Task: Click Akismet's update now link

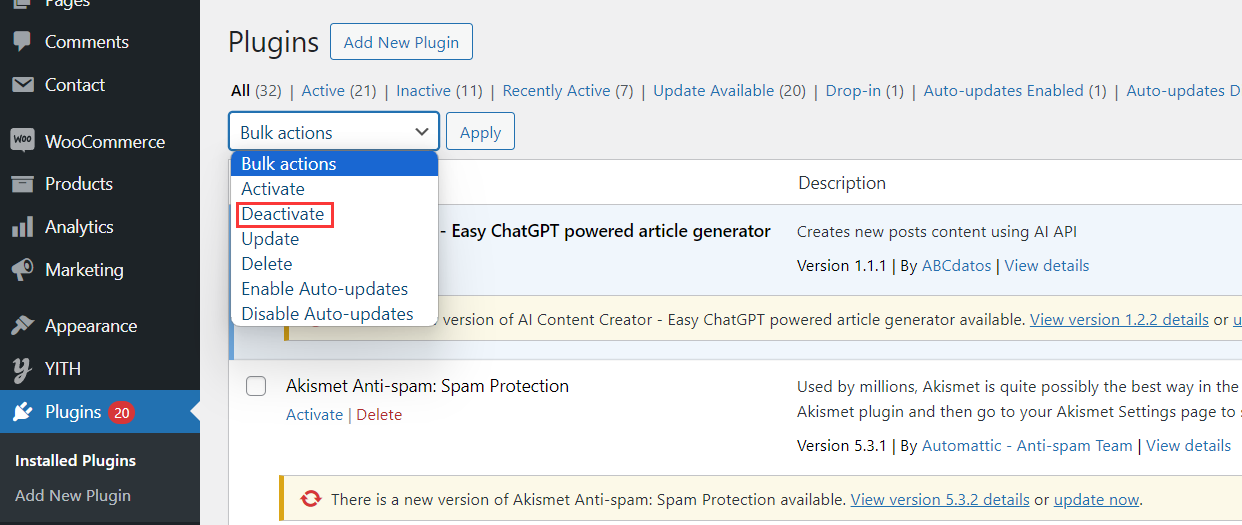Action: [x=1096, y=499]
